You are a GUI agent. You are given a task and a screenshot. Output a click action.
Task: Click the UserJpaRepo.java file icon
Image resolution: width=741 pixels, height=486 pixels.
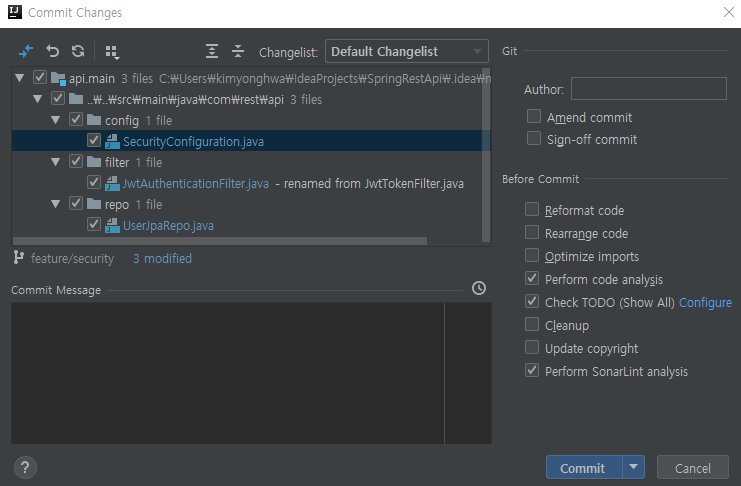coord(112,226)
